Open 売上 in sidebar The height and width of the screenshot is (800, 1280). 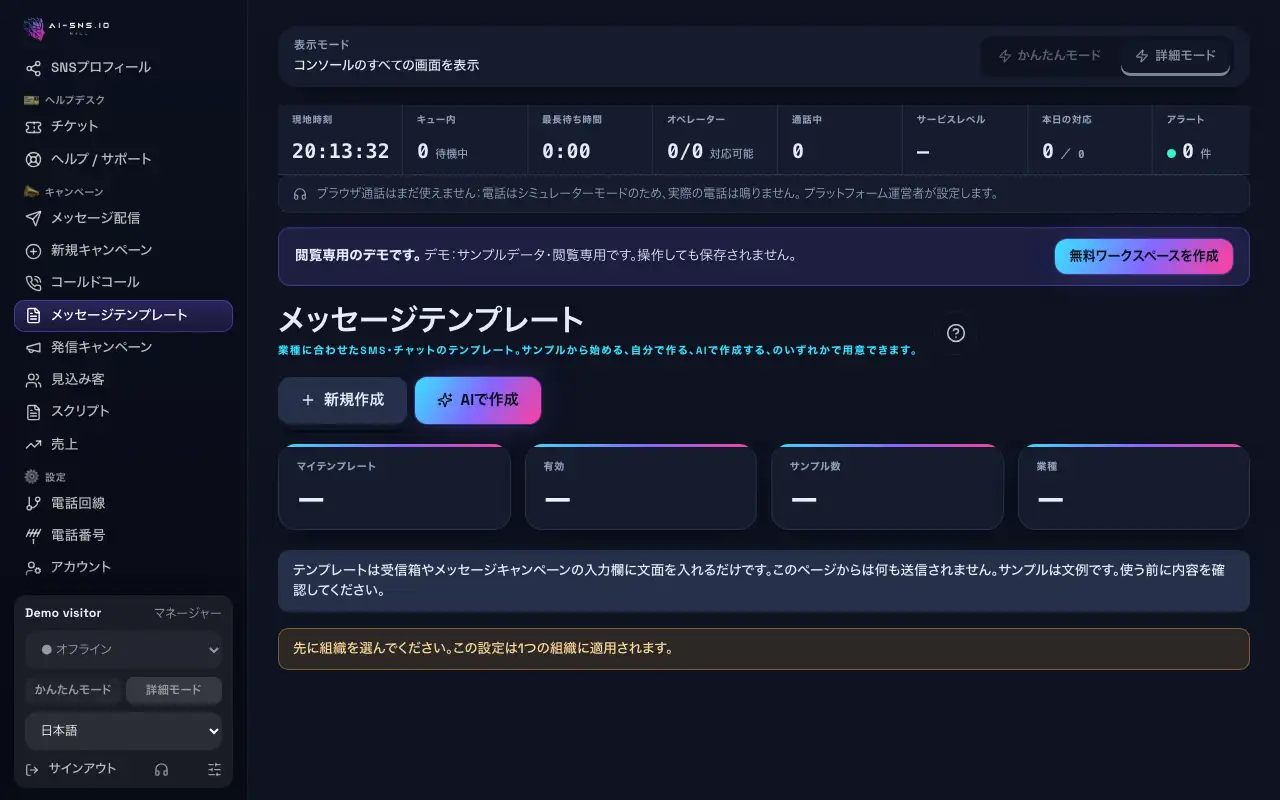pyautogui.click(x=123, y=444)
